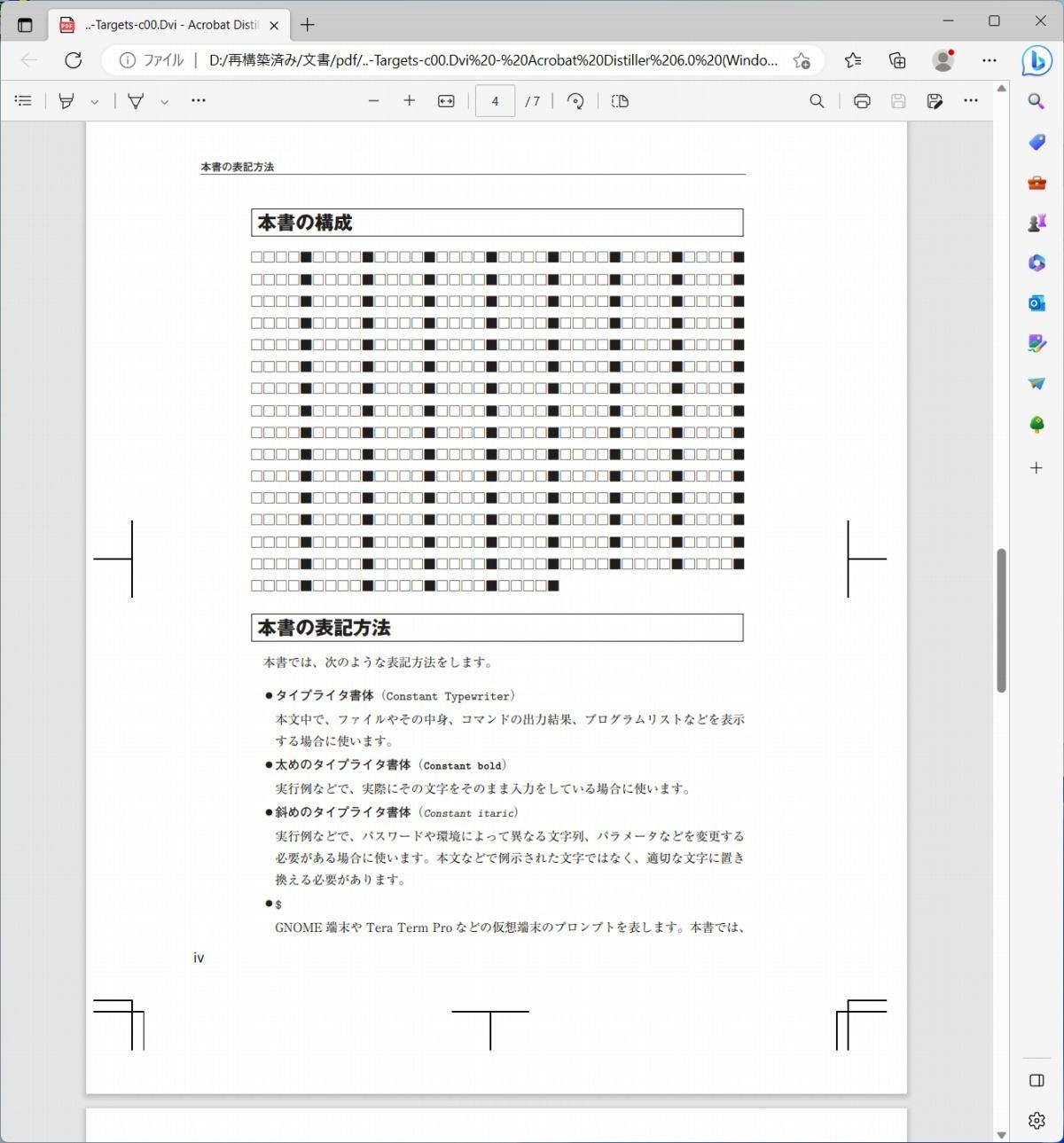The width and height of the screenshot is (1064, 1143).
Task: Toggle sidebar layout button
Action: click(x=1037, y=1080)
